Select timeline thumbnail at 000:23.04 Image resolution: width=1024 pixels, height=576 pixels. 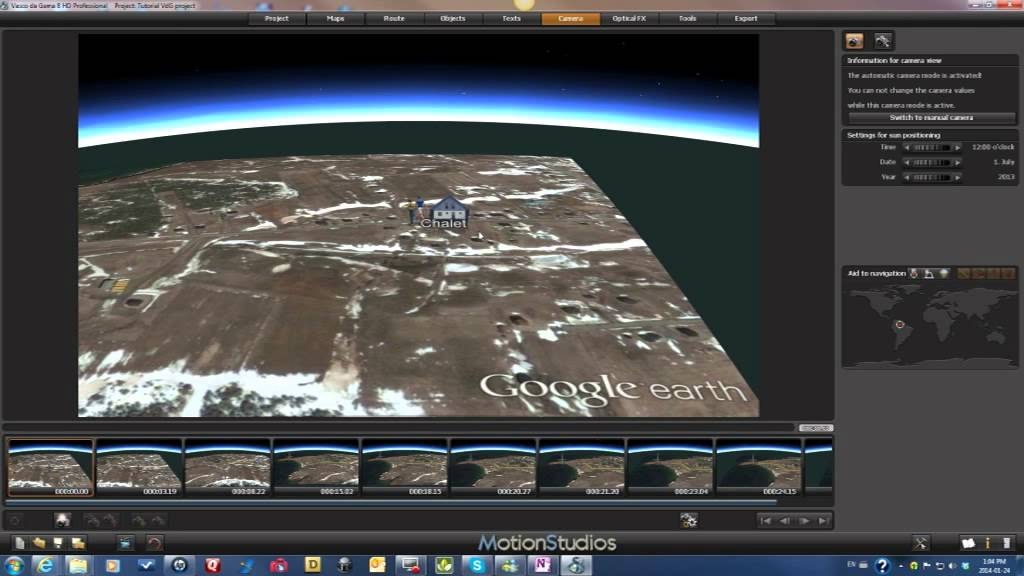click(670, 468)
